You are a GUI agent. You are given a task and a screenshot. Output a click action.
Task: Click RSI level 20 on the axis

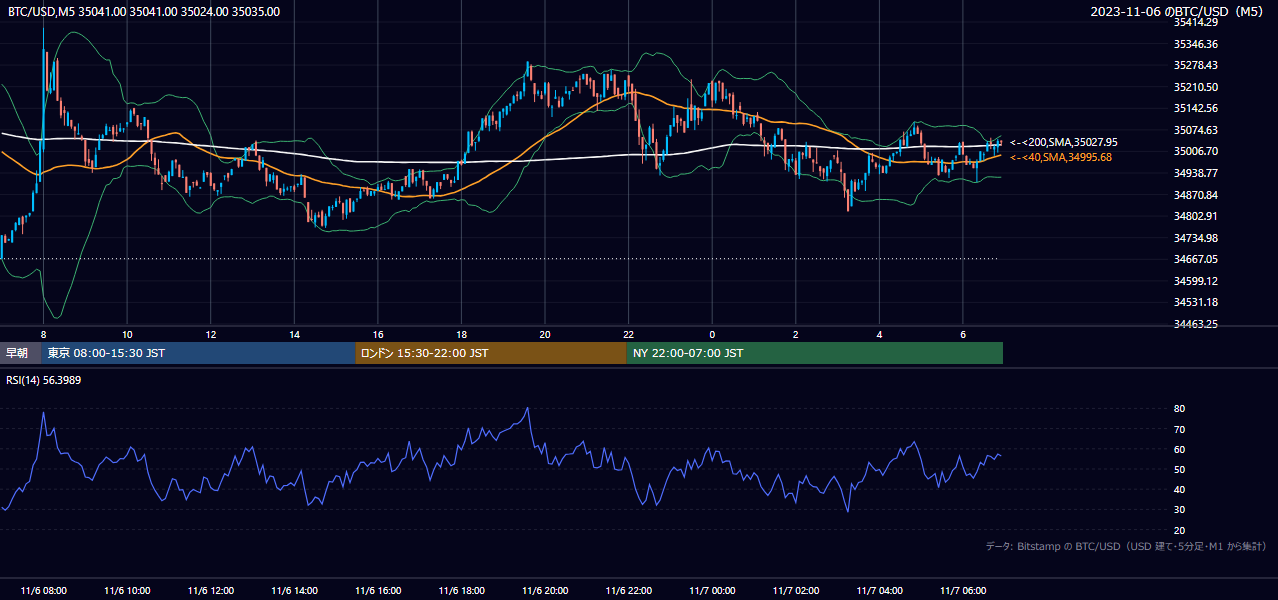click(1180, 530)
